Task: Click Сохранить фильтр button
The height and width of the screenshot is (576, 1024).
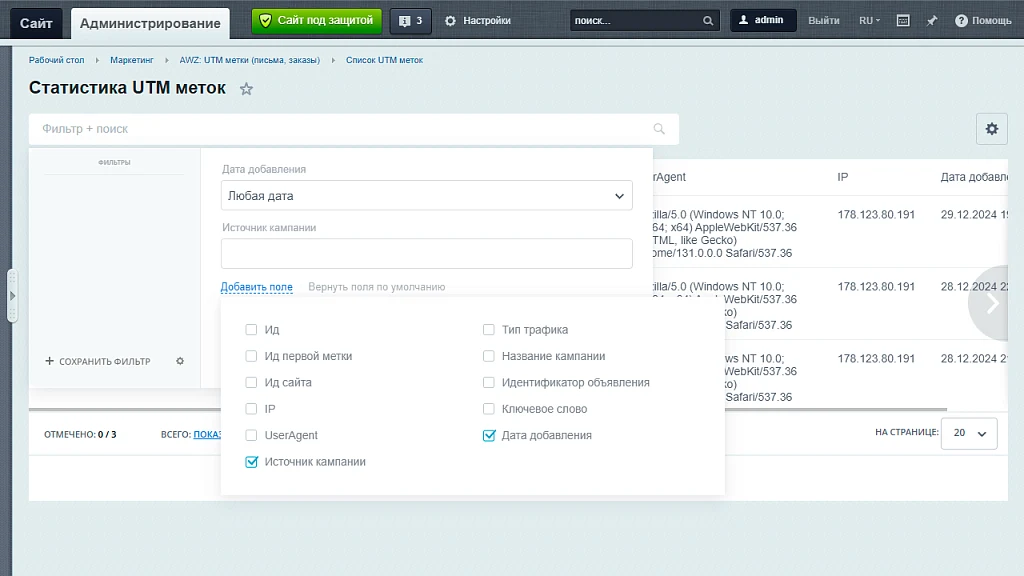Action: 98,361
